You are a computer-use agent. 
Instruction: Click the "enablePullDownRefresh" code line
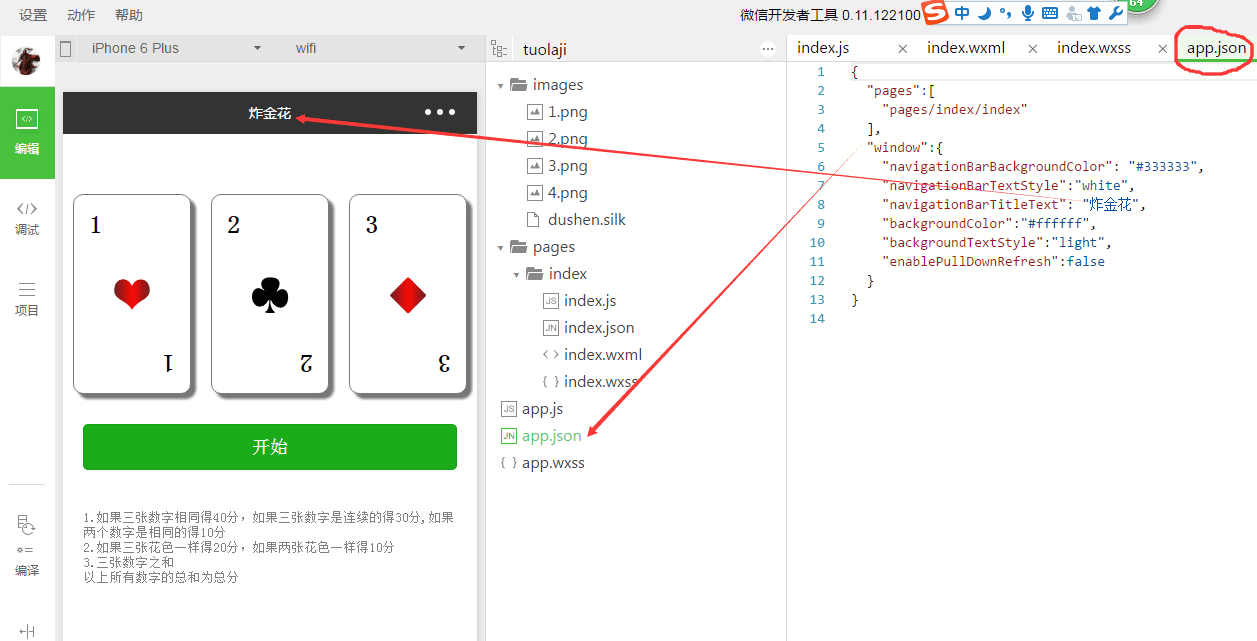993,262
